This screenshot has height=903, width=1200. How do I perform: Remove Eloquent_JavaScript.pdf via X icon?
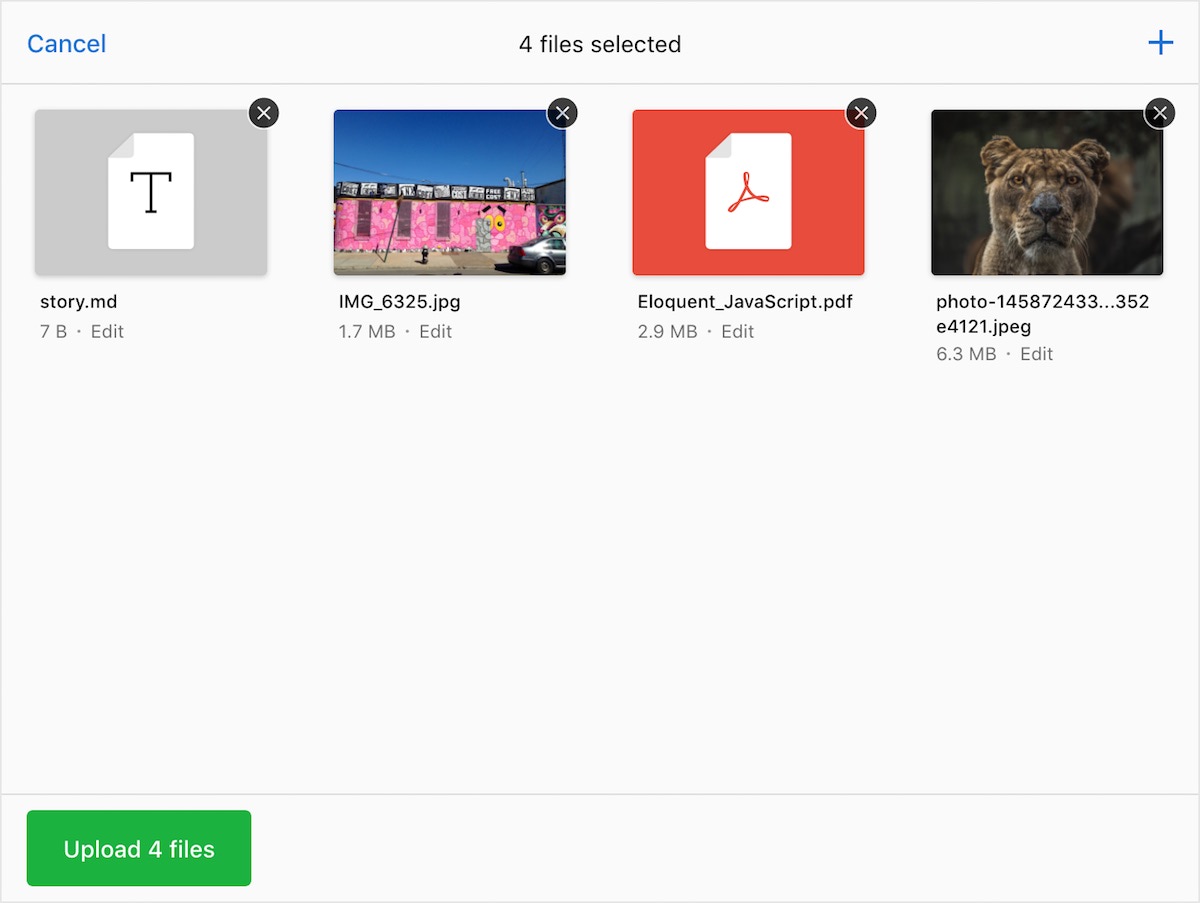pyautogui.click(x=861, y=113)
